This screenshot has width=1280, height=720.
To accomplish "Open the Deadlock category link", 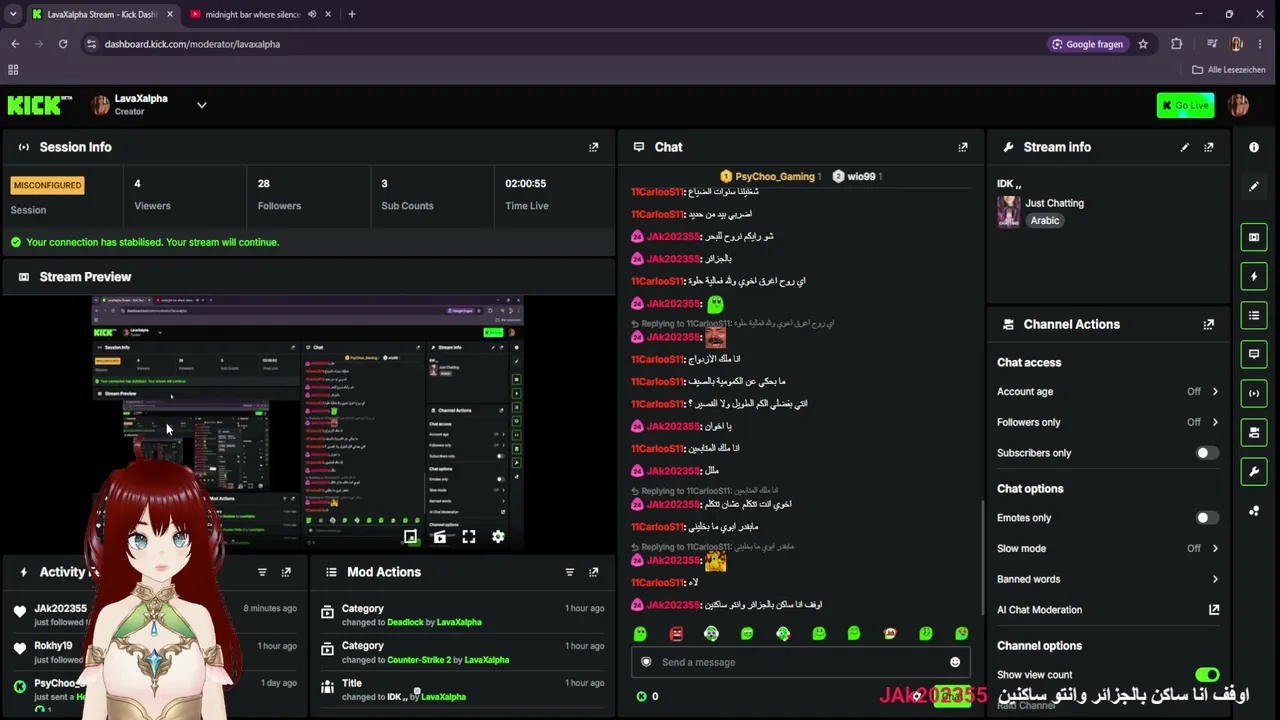I will pos(405,622).
